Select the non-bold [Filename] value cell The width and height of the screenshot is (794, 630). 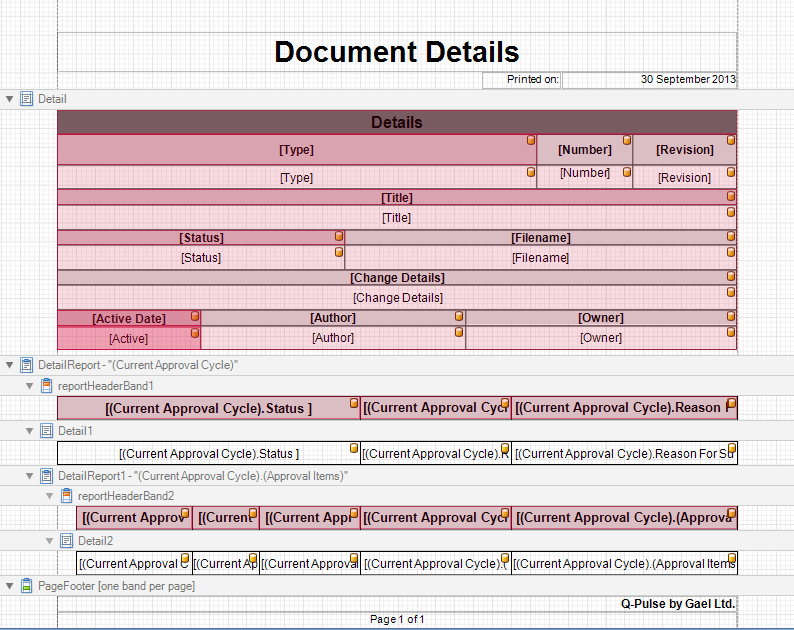[x=540, y=257]
